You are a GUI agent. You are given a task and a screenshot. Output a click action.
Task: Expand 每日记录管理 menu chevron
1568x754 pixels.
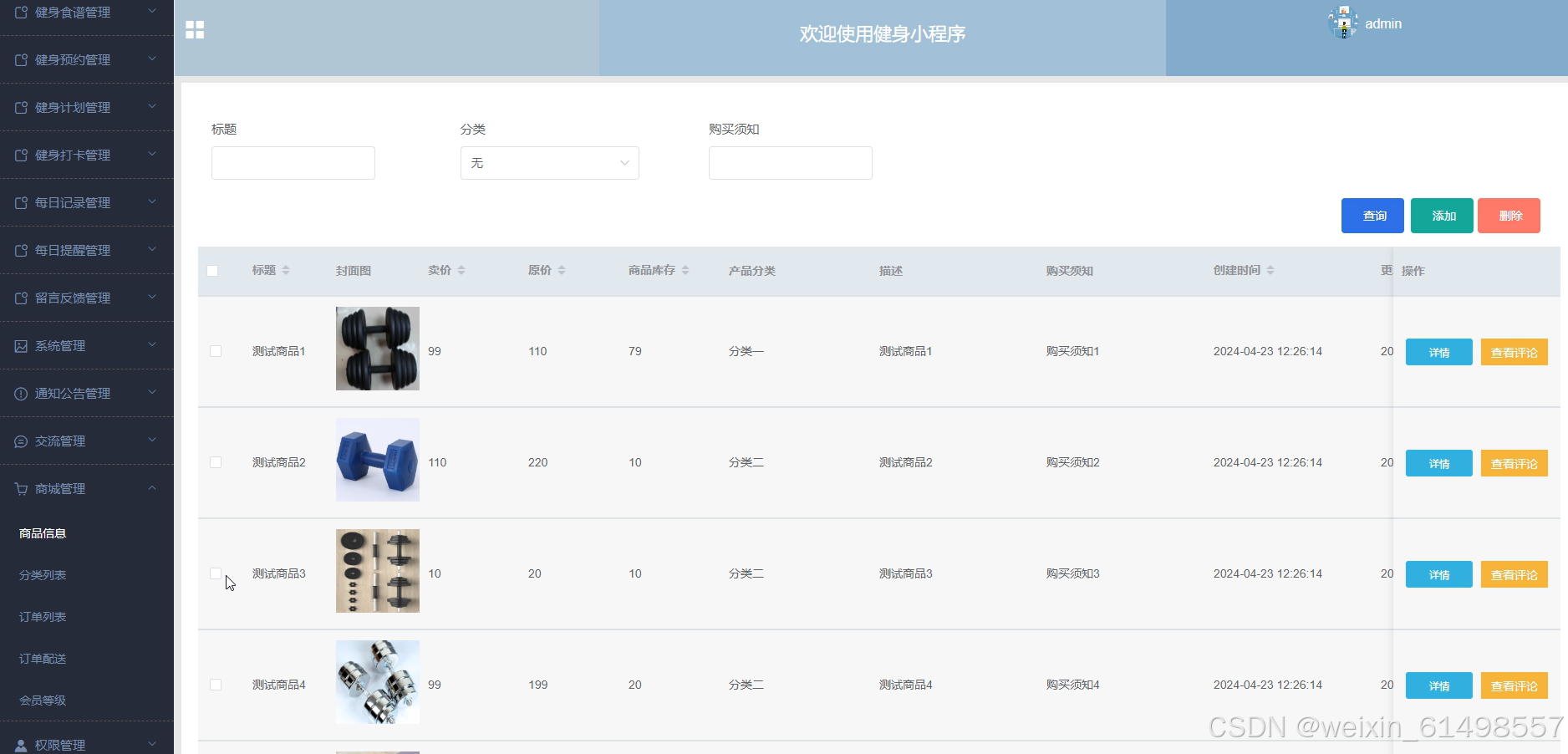tap(152, 201)
